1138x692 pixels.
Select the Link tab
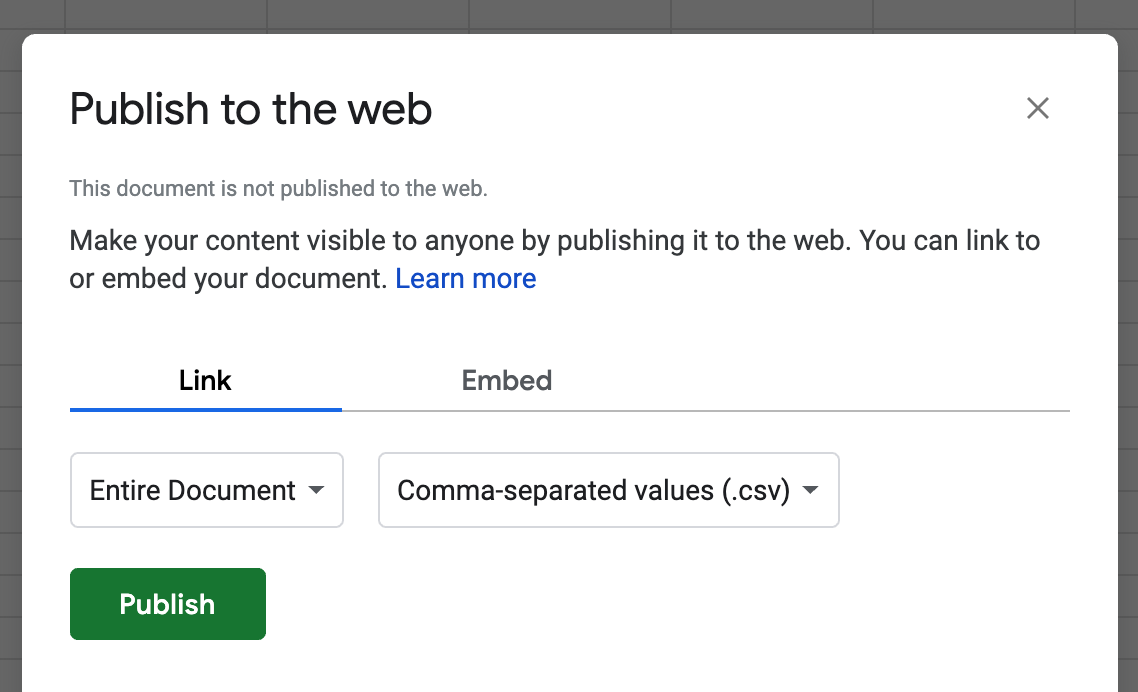(205, 380)
